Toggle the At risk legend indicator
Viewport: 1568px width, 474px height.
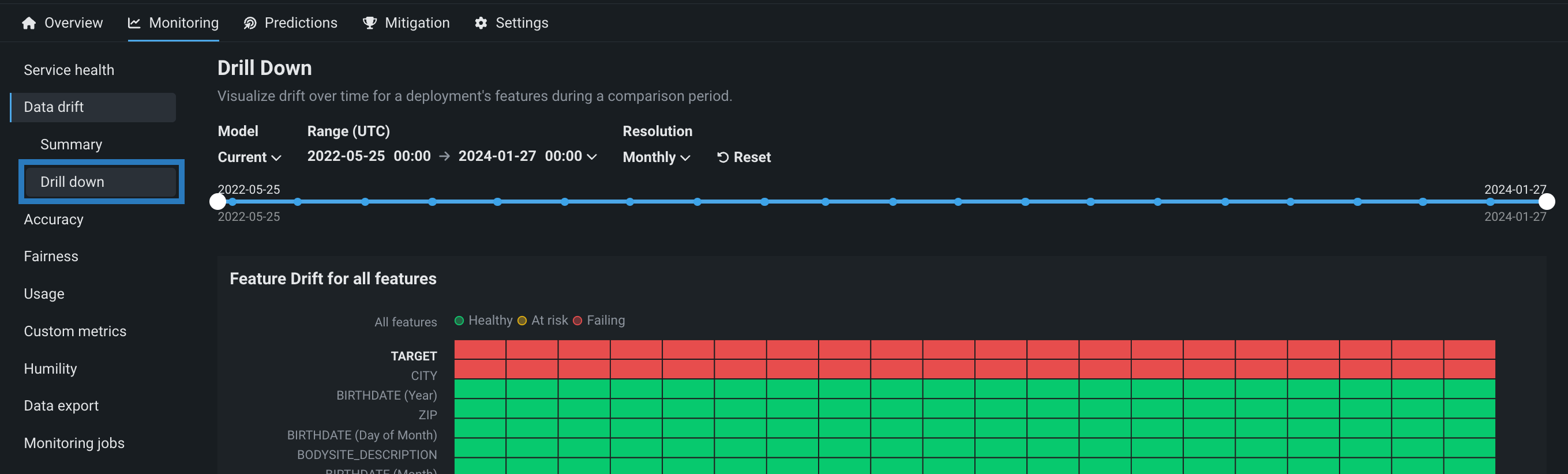[x=522, y=321]
